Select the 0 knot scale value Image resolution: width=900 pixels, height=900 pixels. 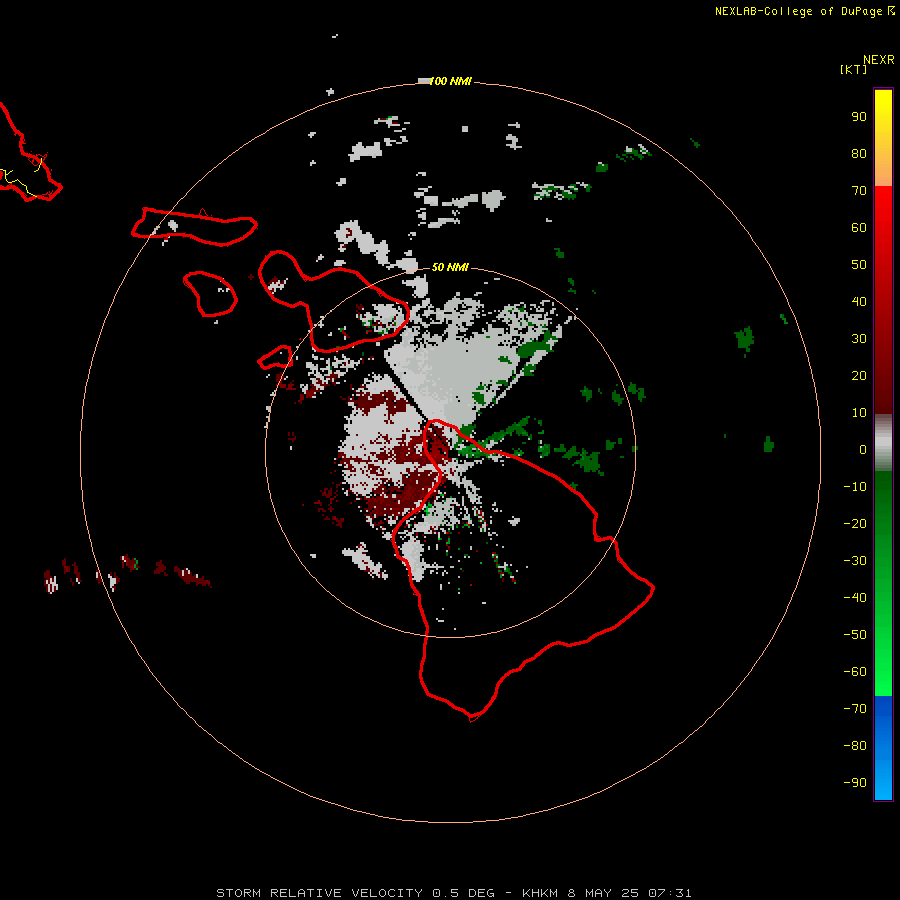pos(863,450)
